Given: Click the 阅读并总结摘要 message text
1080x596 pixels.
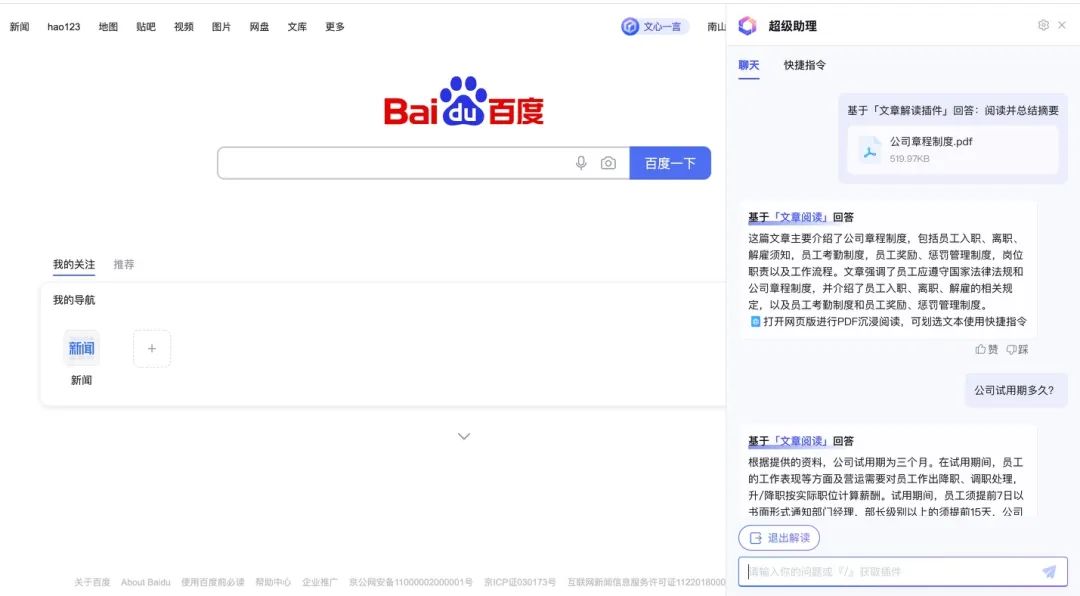Looking at the screenshot, I should 1021,110.
